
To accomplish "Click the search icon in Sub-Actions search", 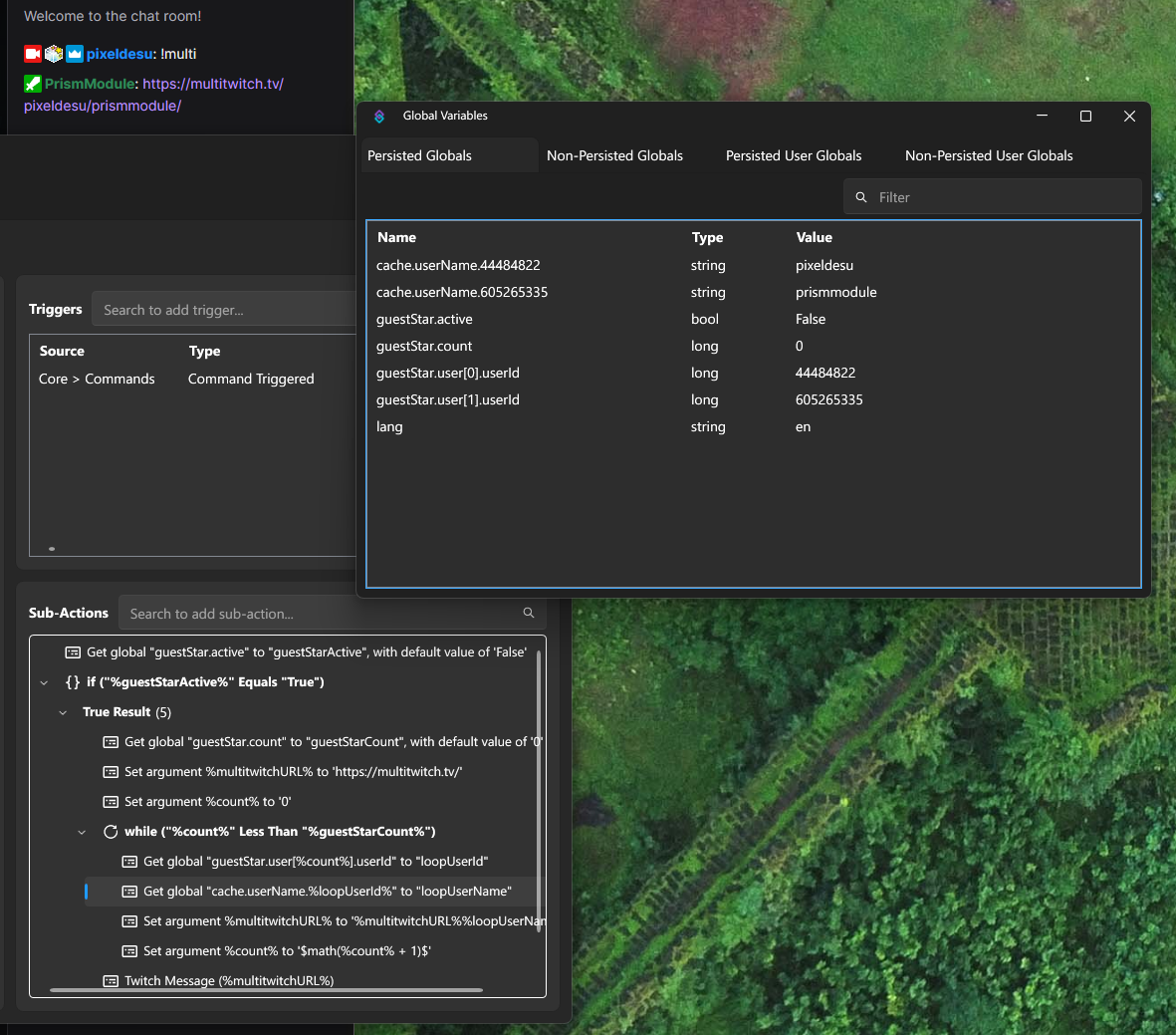I will pos(529,614).
